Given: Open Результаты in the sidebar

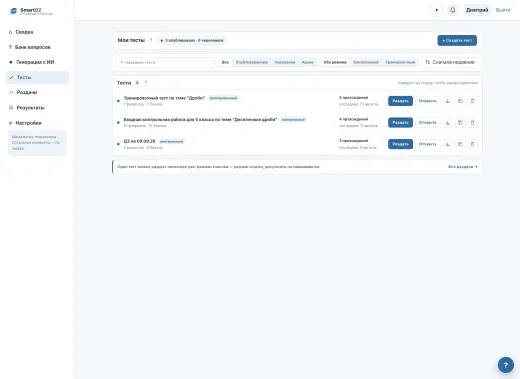Looking at the screenshot, I should click(x=37, y=108).
